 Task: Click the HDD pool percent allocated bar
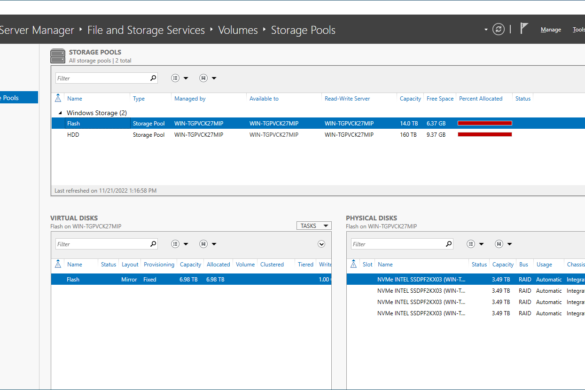pos(485,134)
